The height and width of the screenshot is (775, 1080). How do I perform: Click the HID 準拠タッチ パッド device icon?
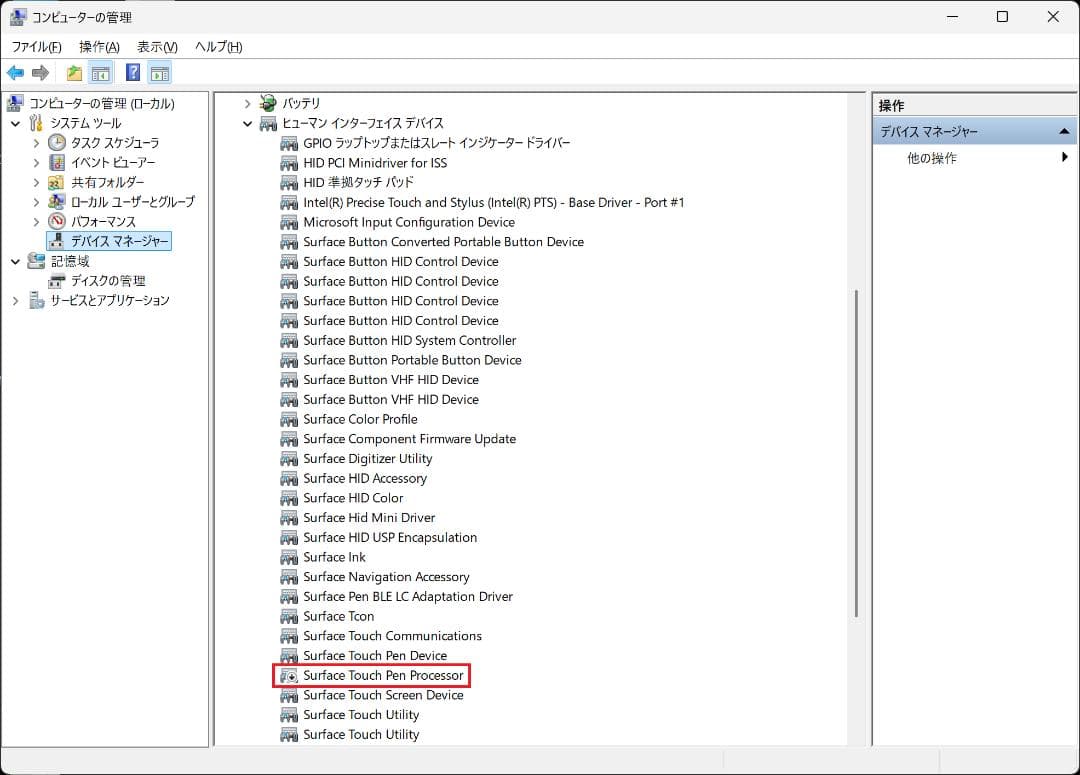tap(289, 183)
